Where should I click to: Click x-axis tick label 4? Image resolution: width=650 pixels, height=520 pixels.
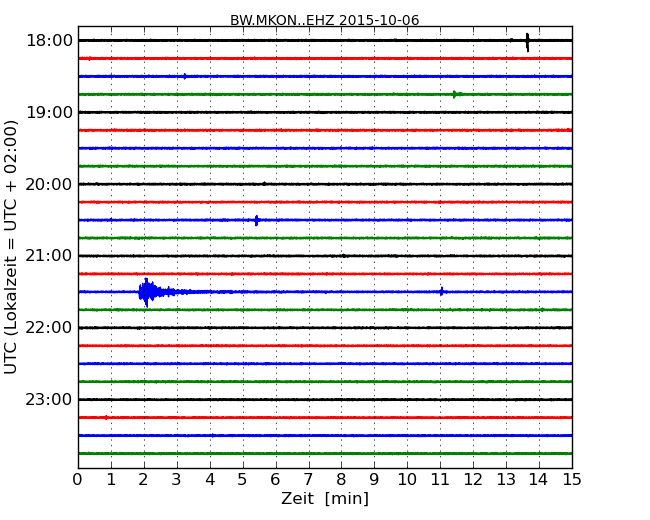coord(210,479)
